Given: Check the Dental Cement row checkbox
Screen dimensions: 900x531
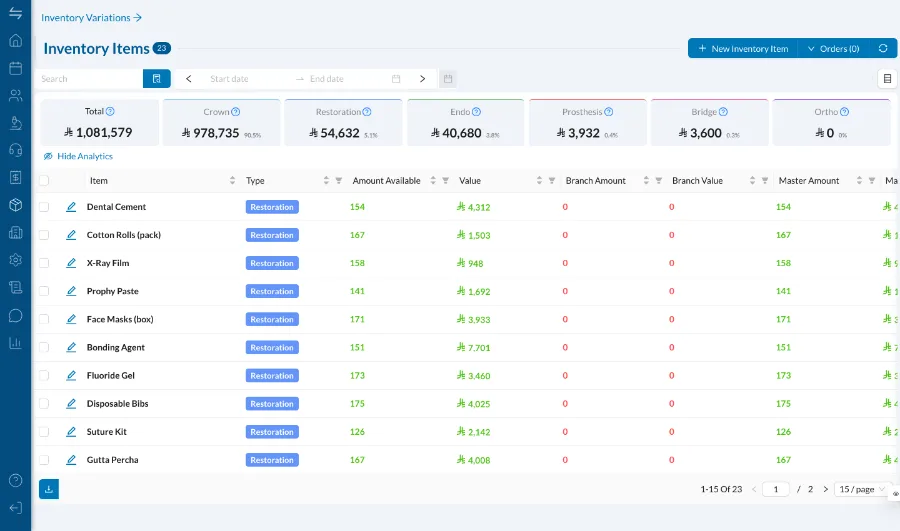Looking at the screenshot, I should pyautogui.click(x=44, y=207).
